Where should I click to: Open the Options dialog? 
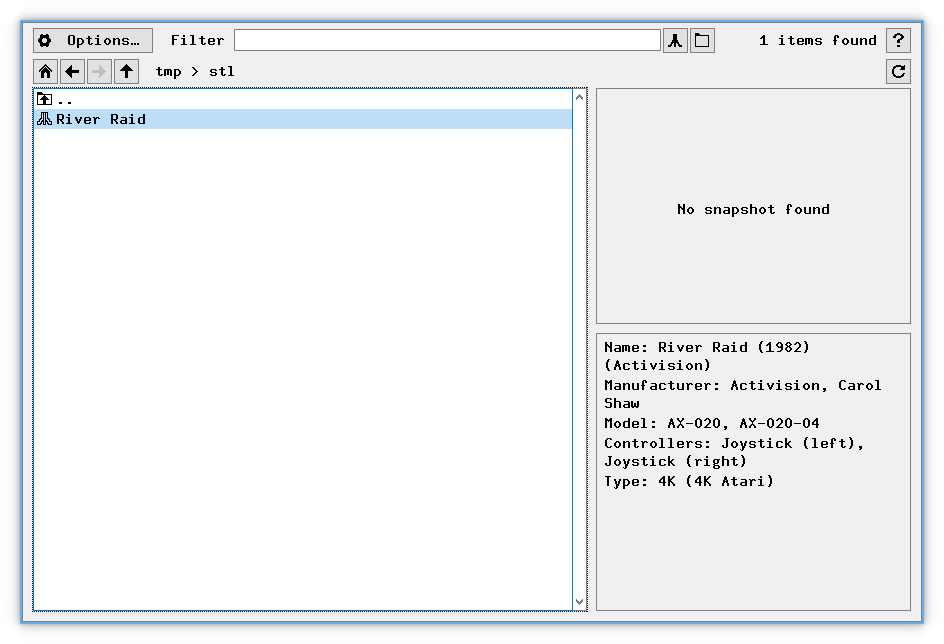tap(93, 40)
